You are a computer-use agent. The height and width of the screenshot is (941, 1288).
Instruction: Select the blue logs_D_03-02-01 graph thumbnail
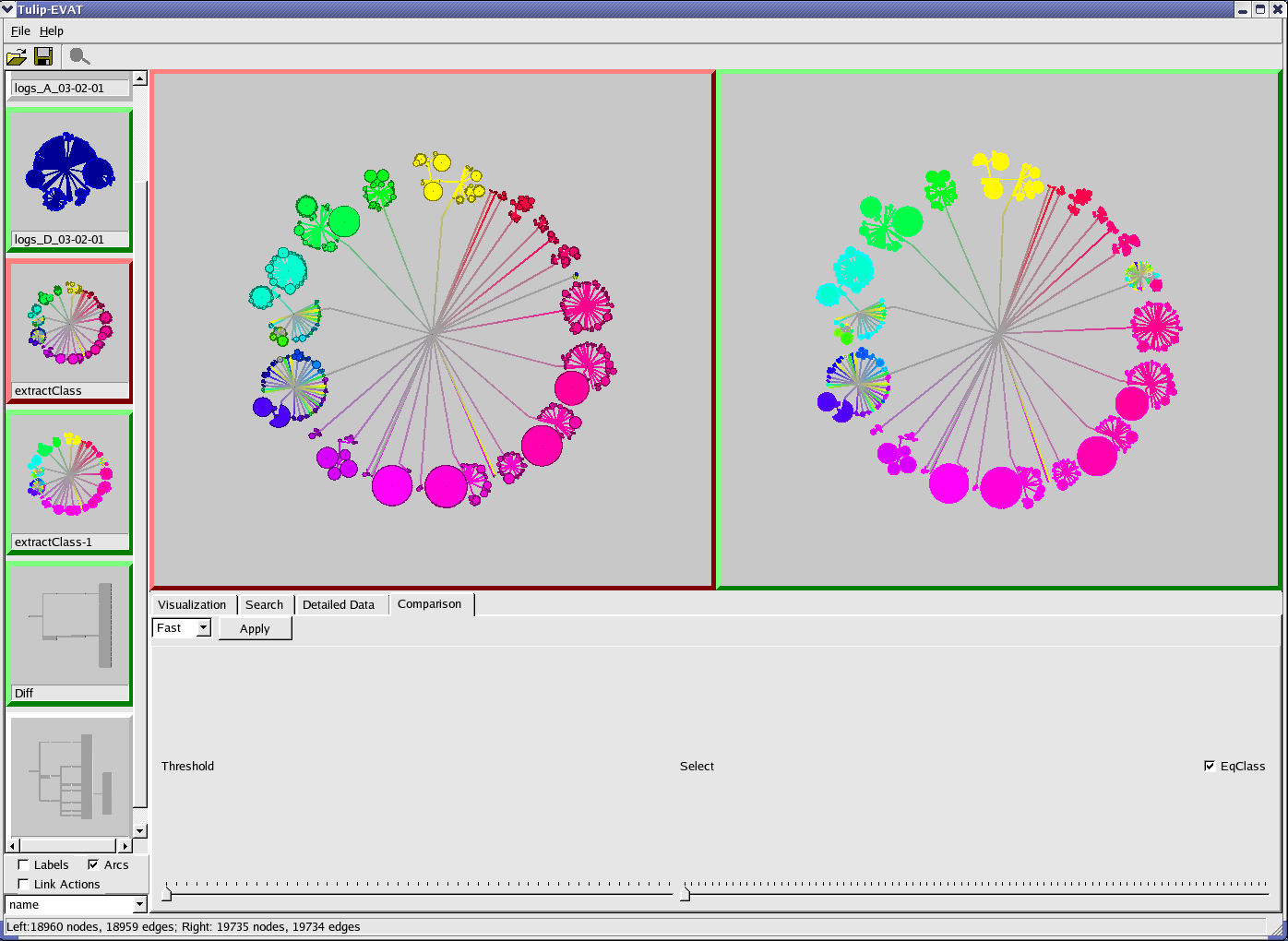tap(69, 173)
